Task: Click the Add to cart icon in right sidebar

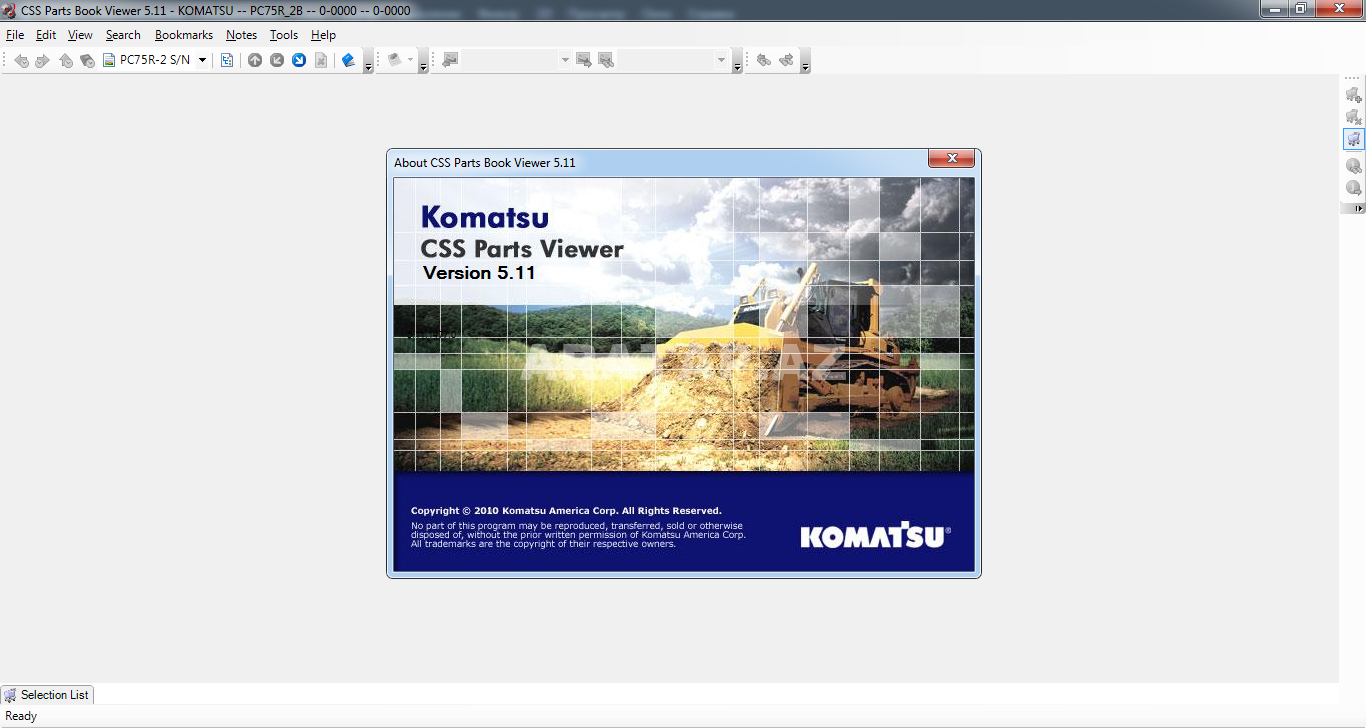Action: click(1354, 95)
